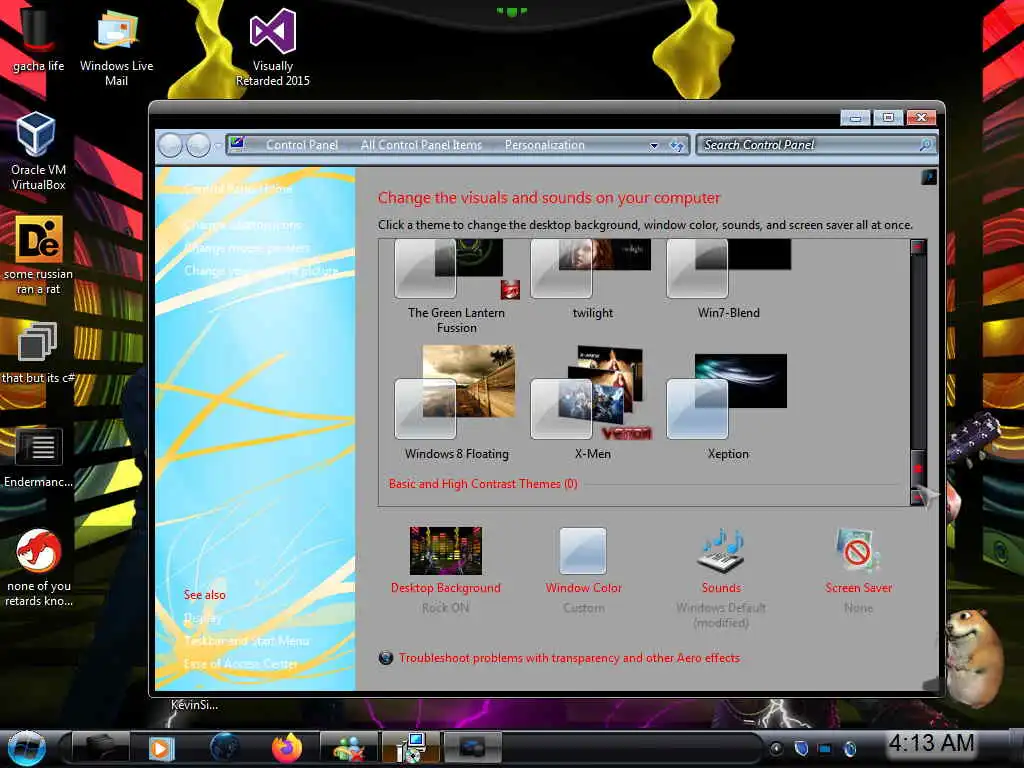Open the Start menu orb
The image size is (1024, 768).
(27, 748)
